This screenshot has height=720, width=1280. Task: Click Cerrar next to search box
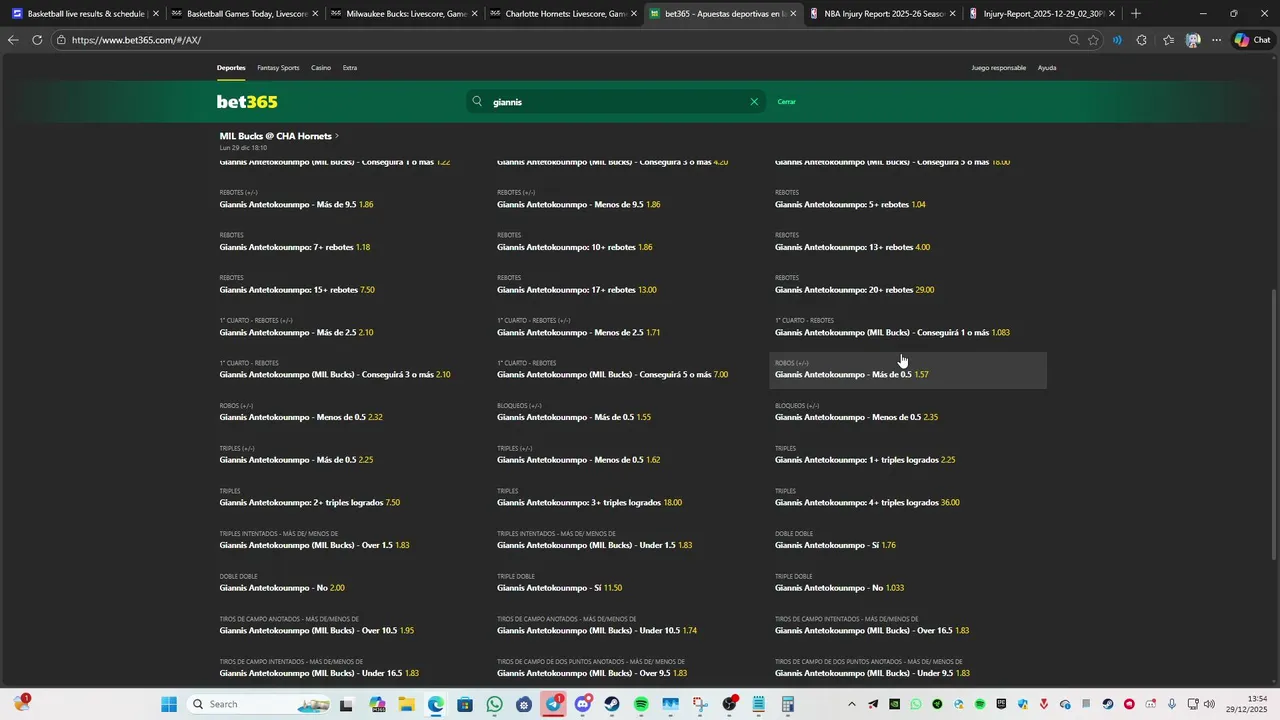click(x=787, y=102)
